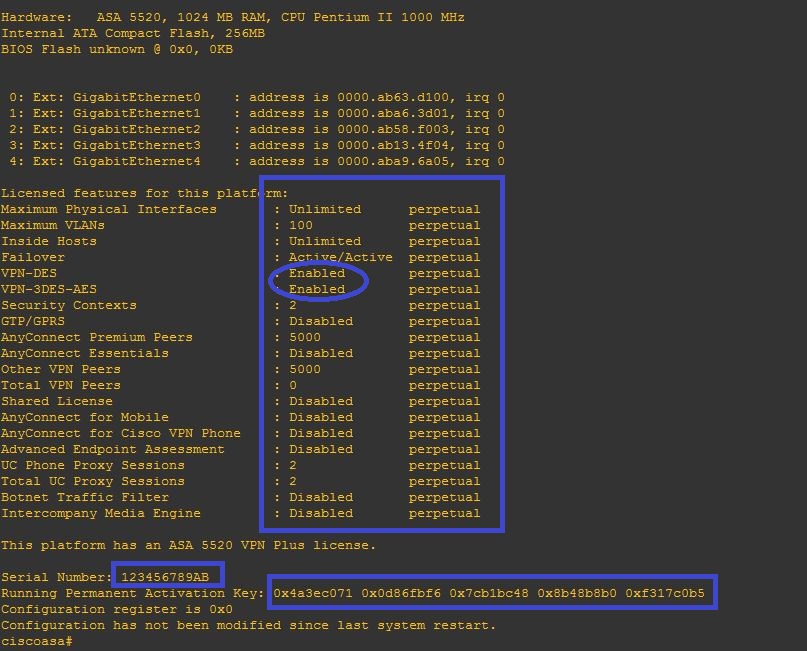
Task: Click the Botnet Traffic Filter label
Action: click(x=85, y=497)
